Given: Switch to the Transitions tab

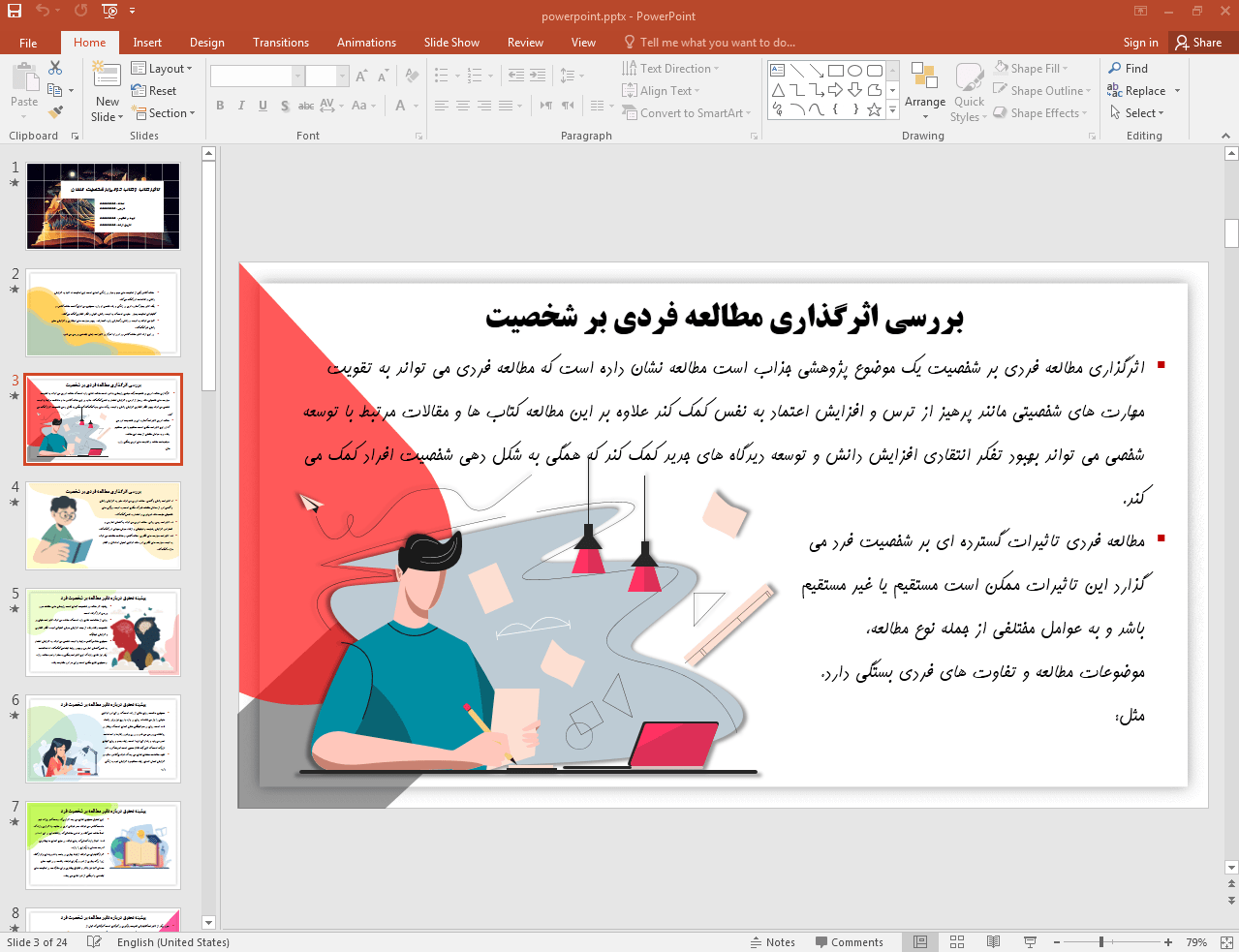Looking at the screenshot, I should [281, 43].
